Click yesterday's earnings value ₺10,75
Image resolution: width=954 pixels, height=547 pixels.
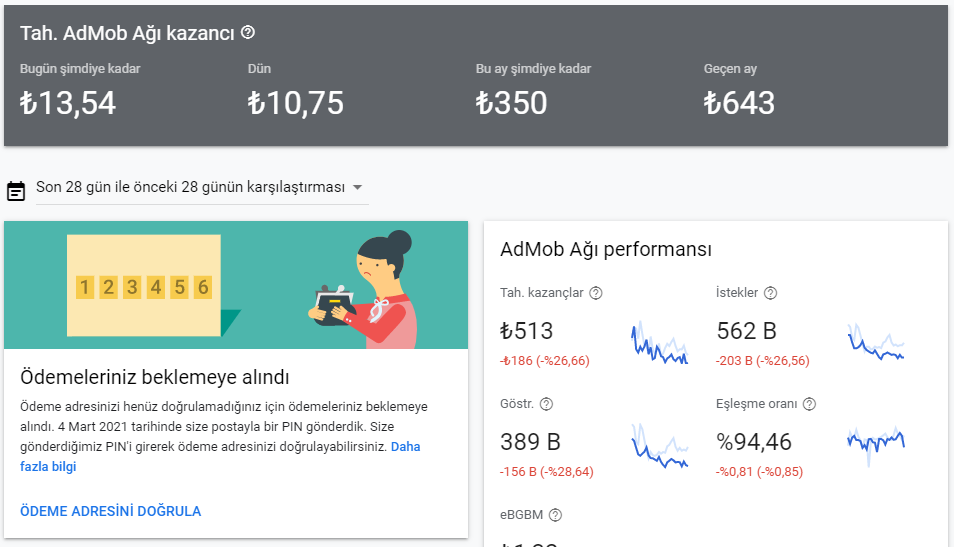(296, 103)
